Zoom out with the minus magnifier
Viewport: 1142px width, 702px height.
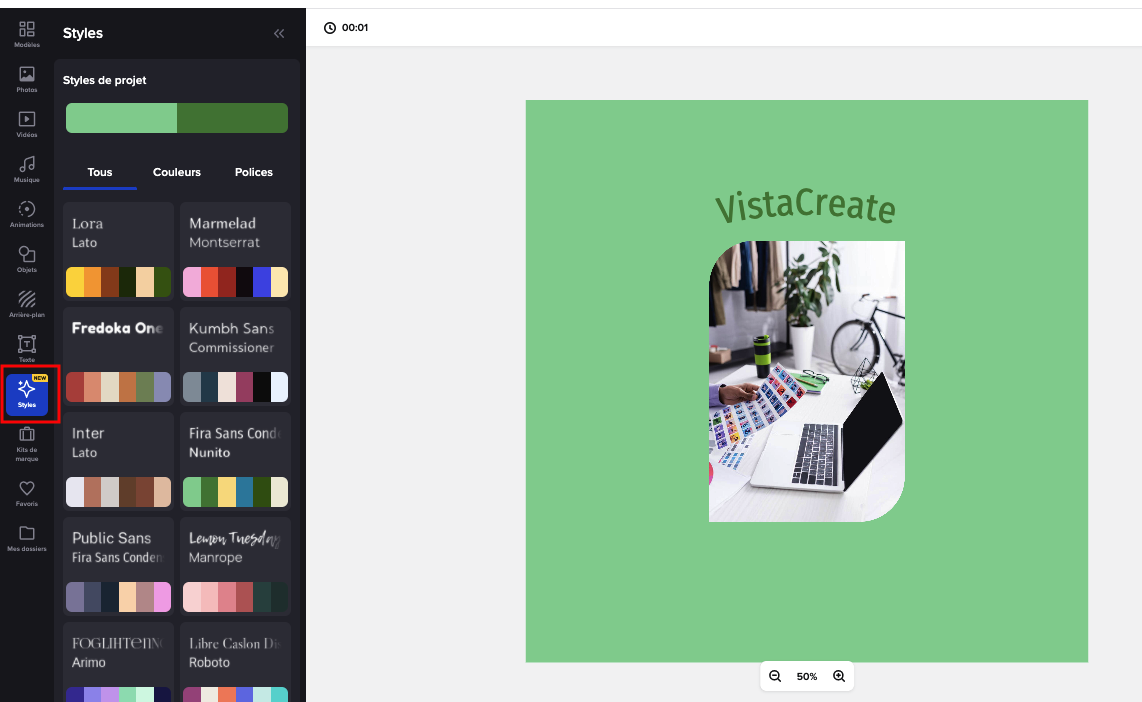775,676
